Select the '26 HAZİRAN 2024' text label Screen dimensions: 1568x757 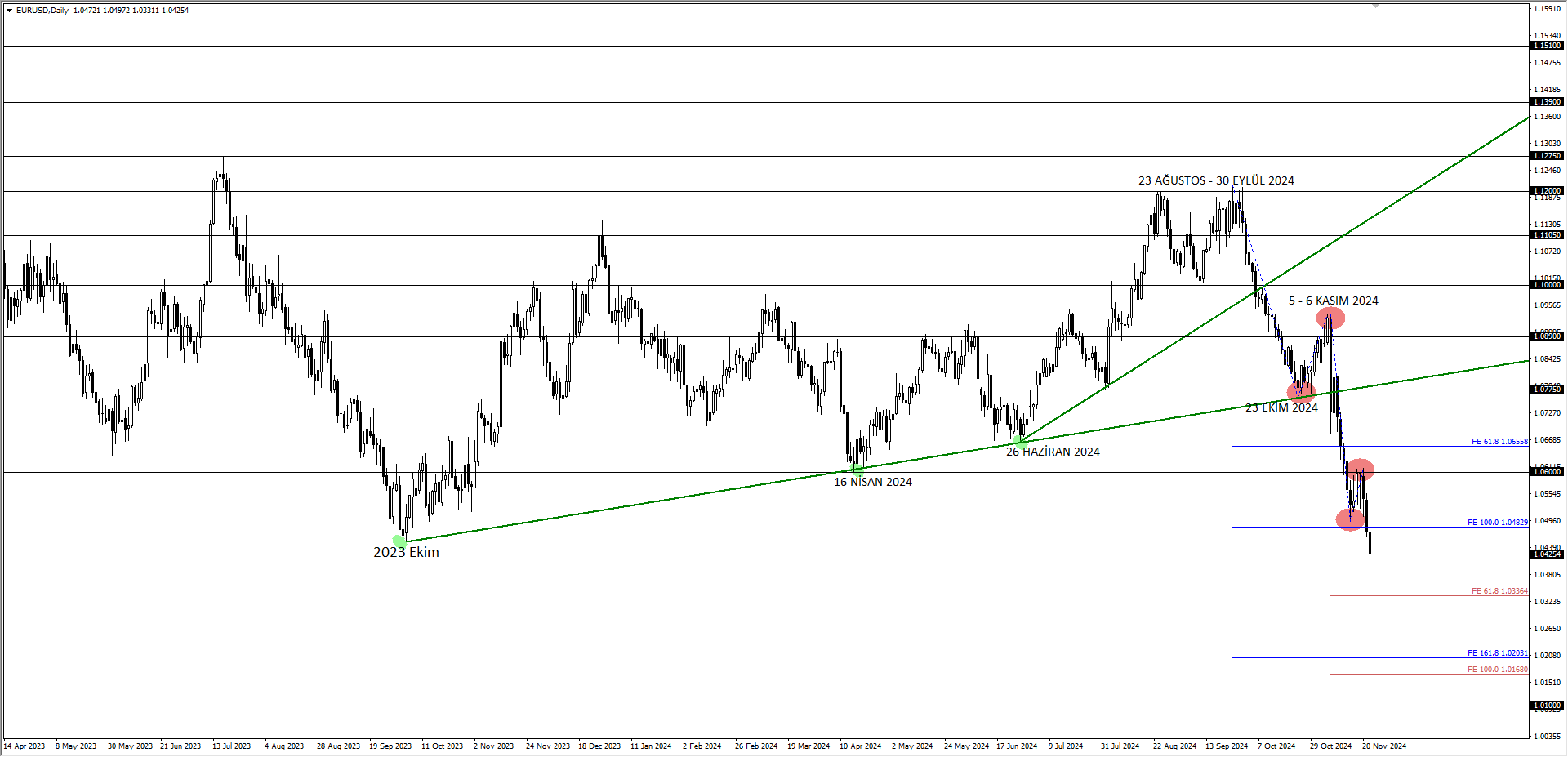[x=1053, y=452]
